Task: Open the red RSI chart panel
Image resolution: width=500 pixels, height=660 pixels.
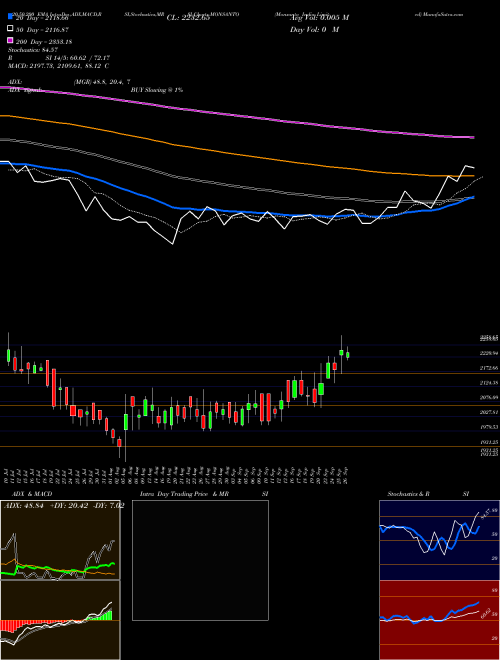Action: [x=439, y=620]
